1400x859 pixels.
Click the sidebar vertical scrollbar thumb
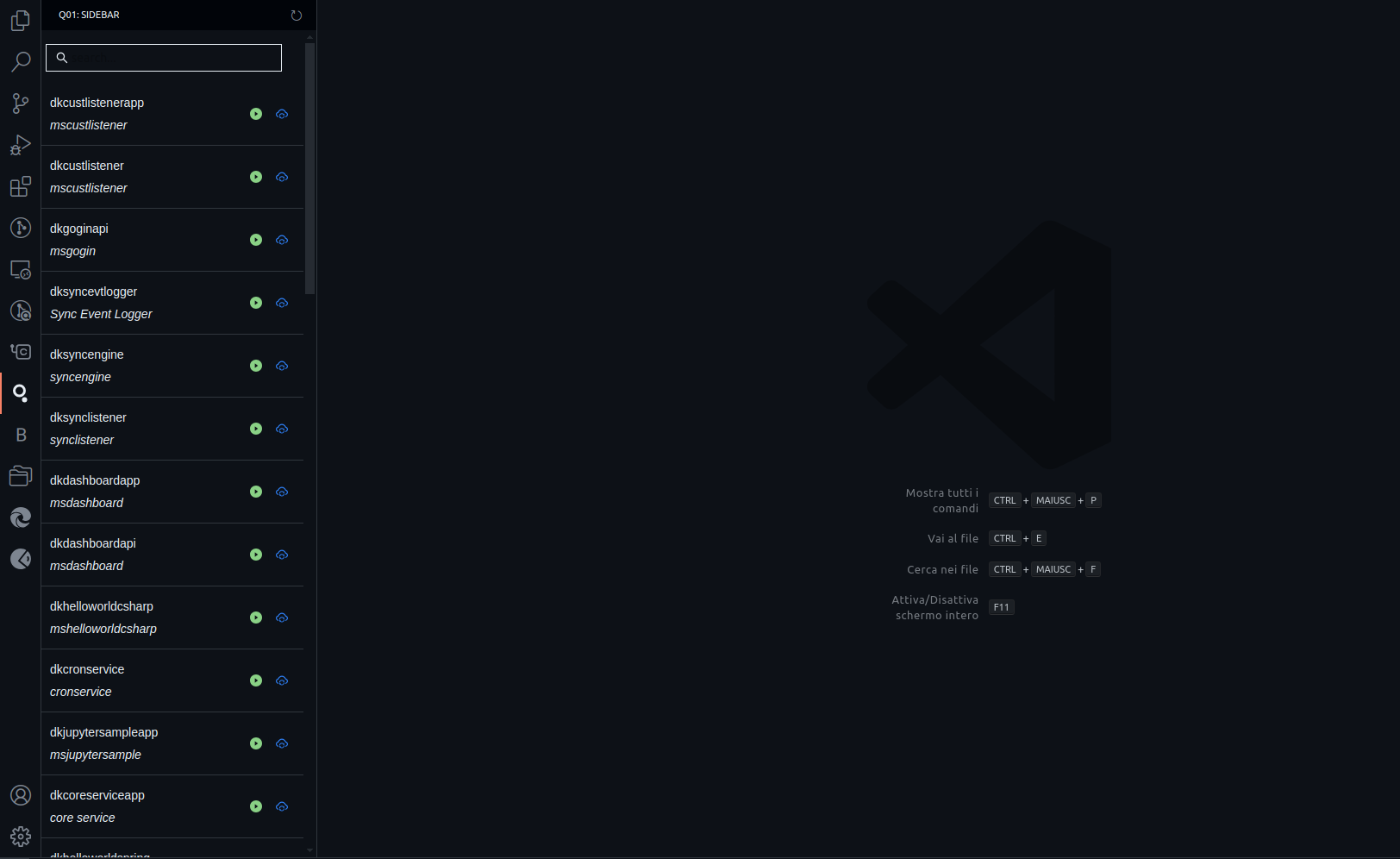coord(309,168)
